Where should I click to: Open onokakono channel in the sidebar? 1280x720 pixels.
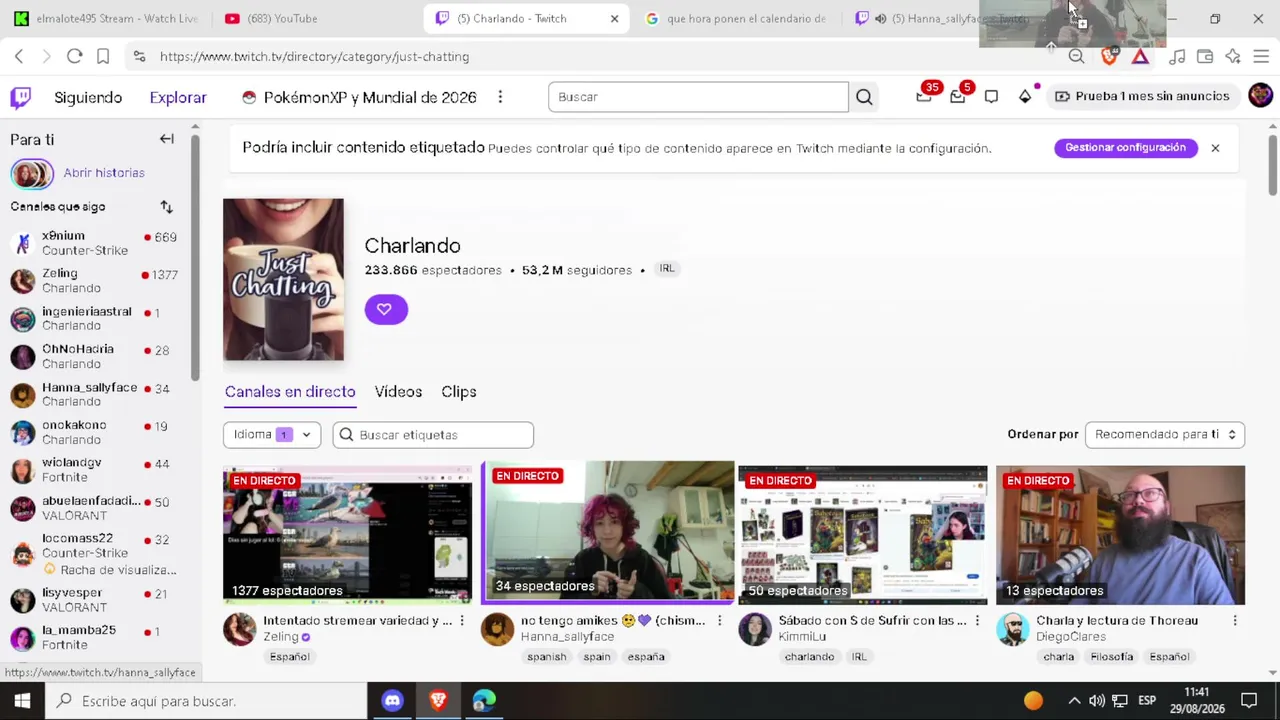[x=94, y=432]
